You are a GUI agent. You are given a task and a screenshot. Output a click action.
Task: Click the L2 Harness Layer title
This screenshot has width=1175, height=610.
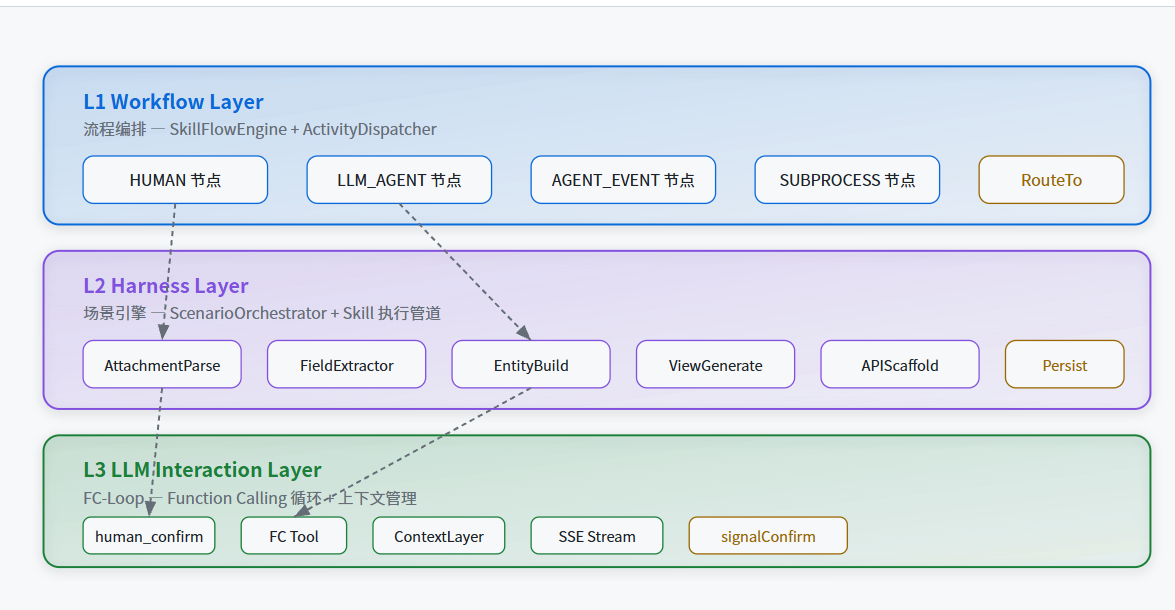tap(166, 286)
